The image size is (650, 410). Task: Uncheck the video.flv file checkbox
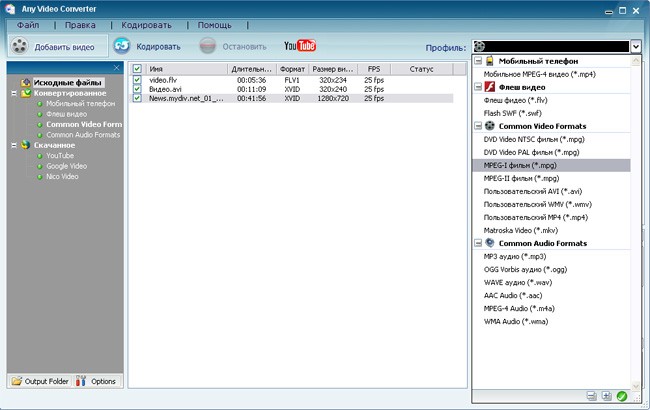pyautogui.click(x=137, y=79)
